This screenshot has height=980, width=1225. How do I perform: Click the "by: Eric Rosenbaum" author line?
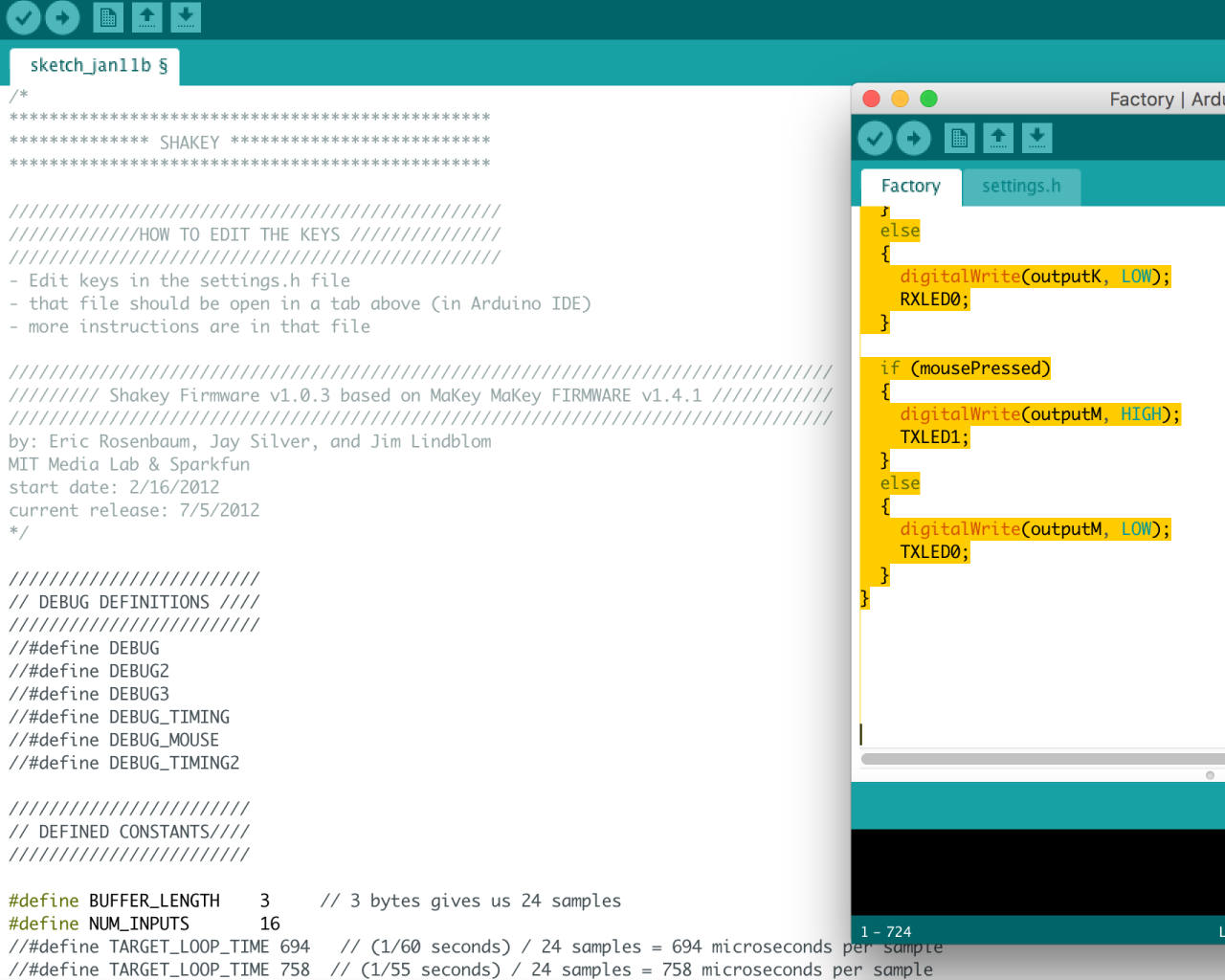point(250,441)
